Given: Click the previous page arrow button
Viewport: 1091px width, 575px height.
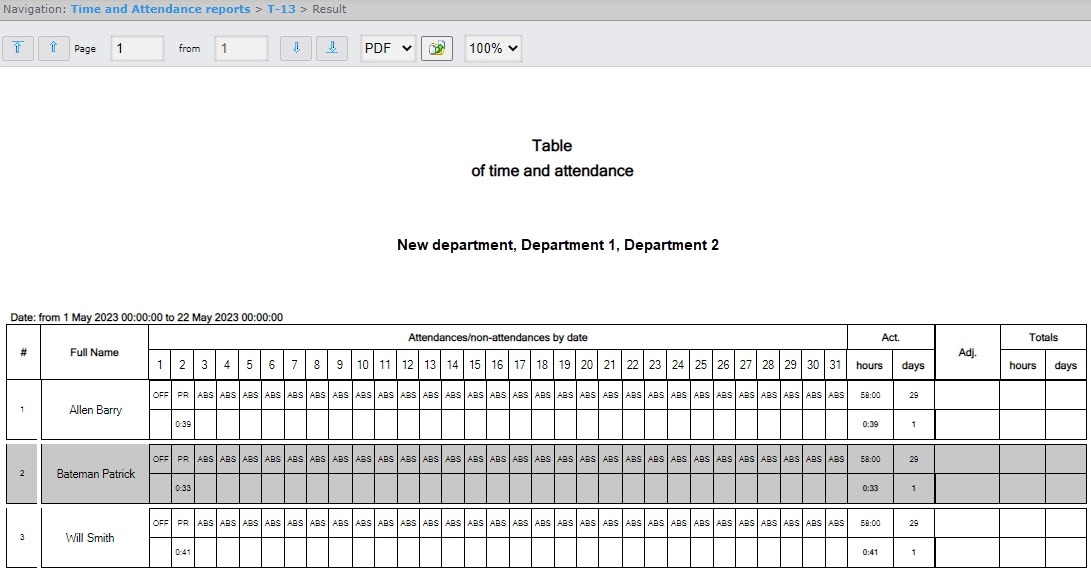Looking at the screenshot, I should click(54, 48).
